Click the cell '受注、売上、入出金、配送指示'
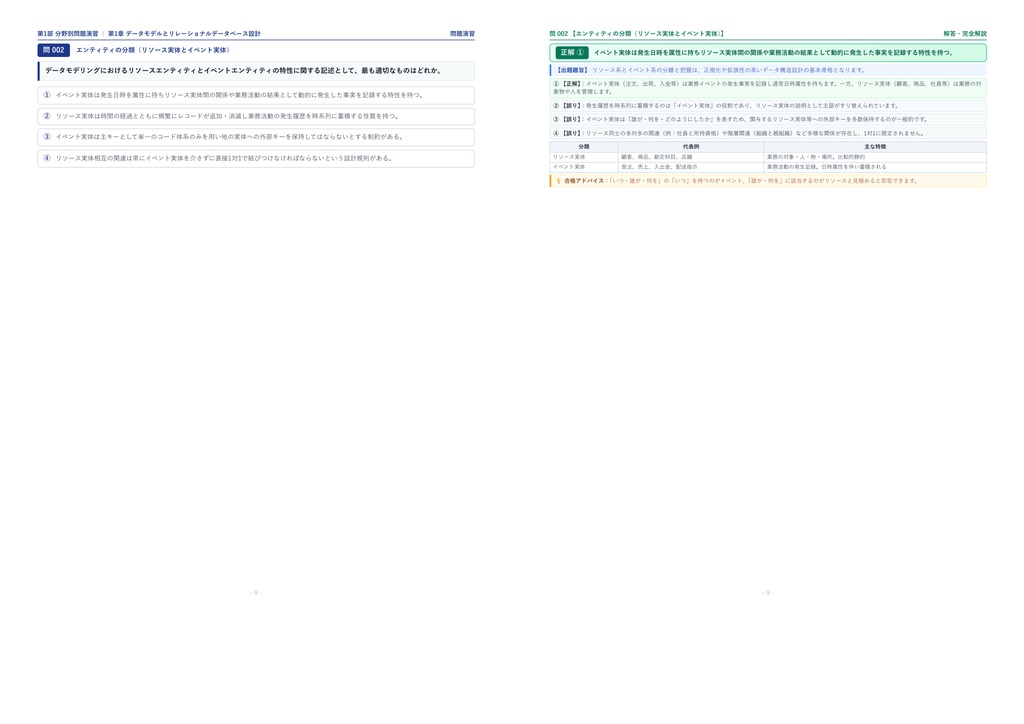1024x724 pixels. 691,167
